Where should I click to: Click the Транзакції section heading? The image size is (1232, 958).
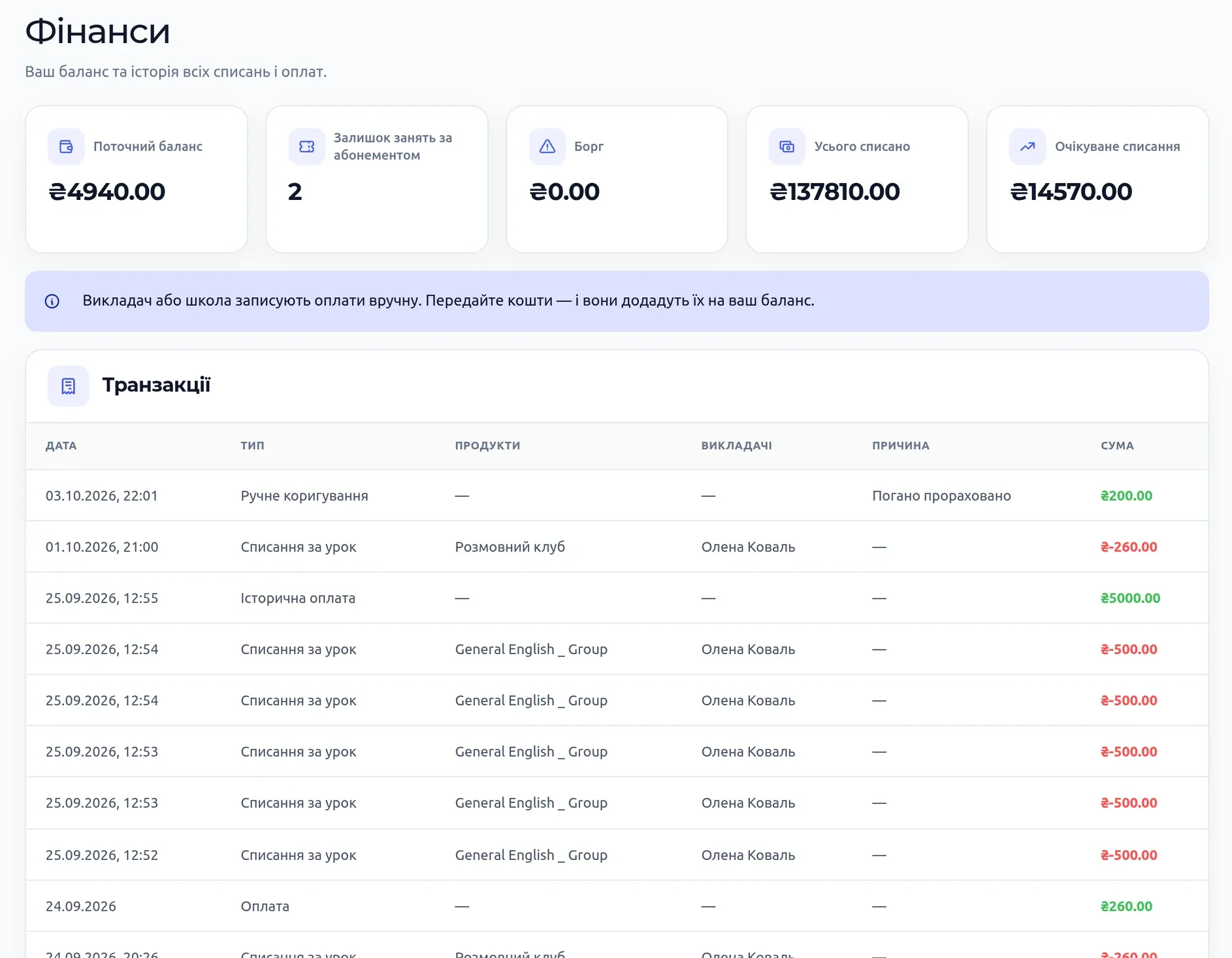[157, 385]
